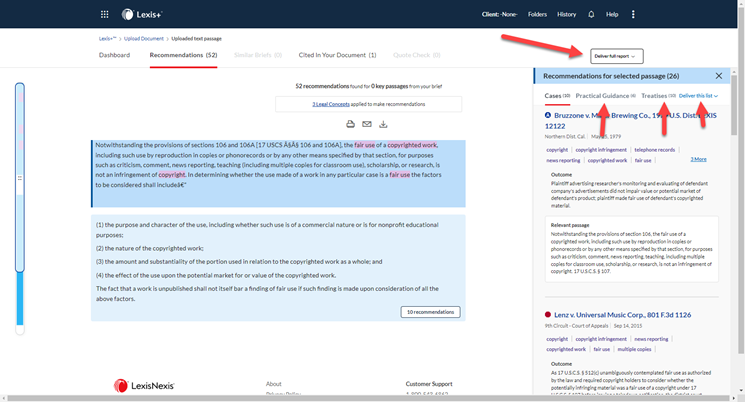The width and height of the screenshot is (745, 402).
Task: Switch to the Dashboard tab
Action: [x=114, y=55]
